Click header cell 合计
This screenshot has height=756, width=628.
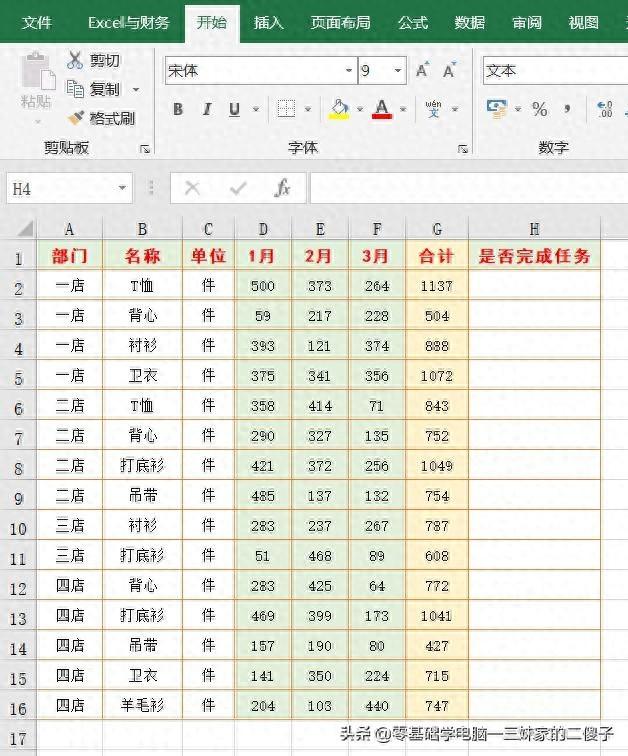(x=437, y=256)
